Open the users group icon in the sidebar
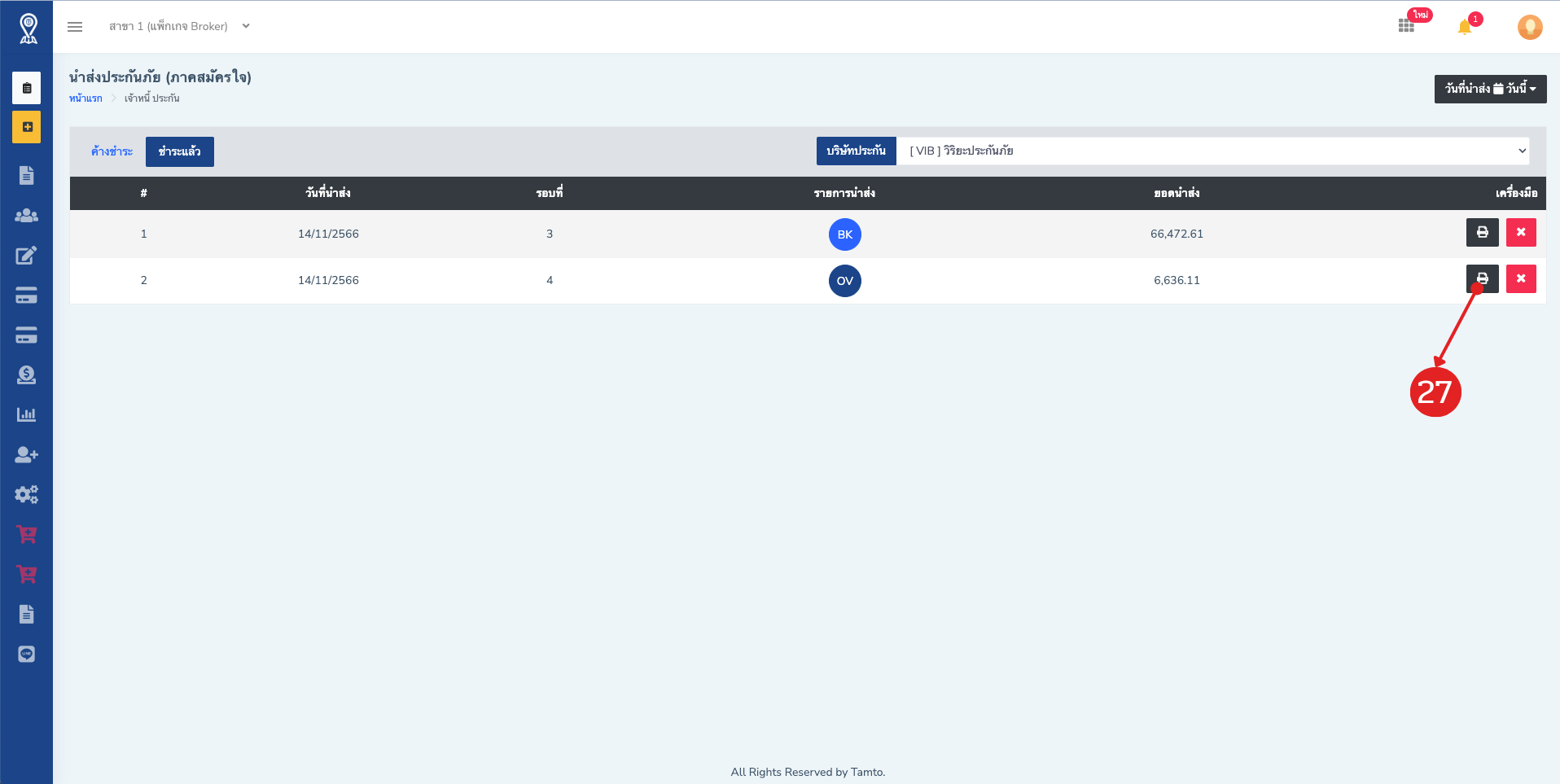Image resolution: width=1560 pixels, height=784 pixels. 27,216
